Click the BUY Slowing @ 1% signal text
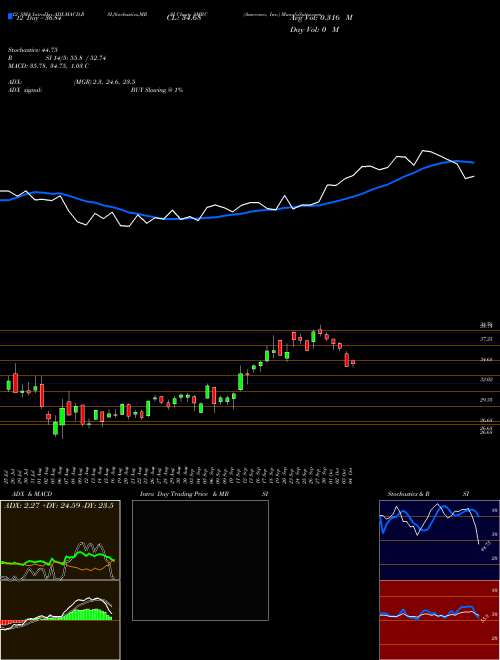The image size is (500, 660). pyautogui.click(x=157, y=90)
